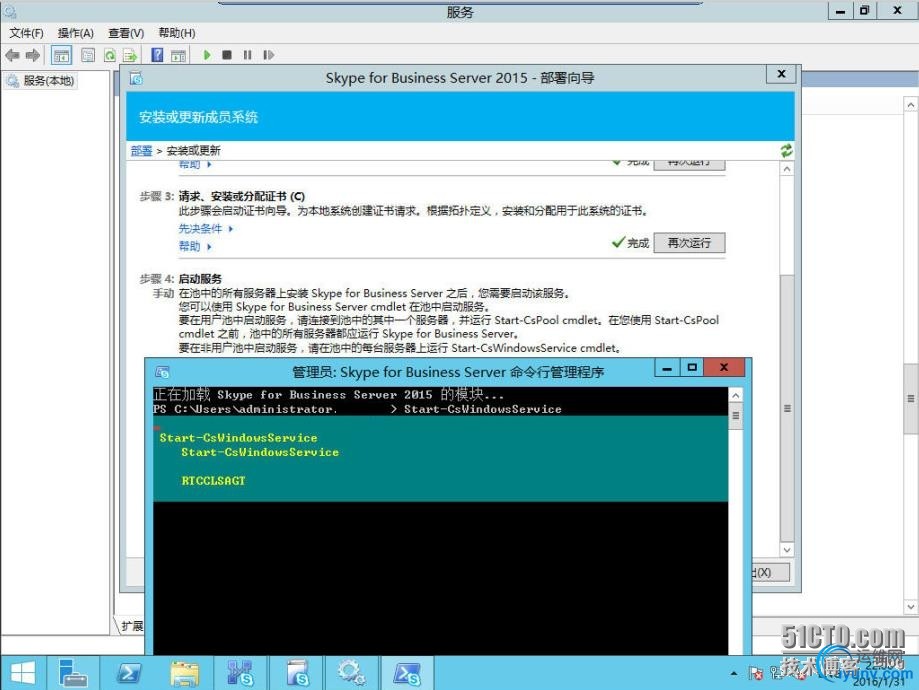Image resolution: width=919 pixels, height=690 pixels.
Task: Pause service with pause icon
Action: pos(247,55)
